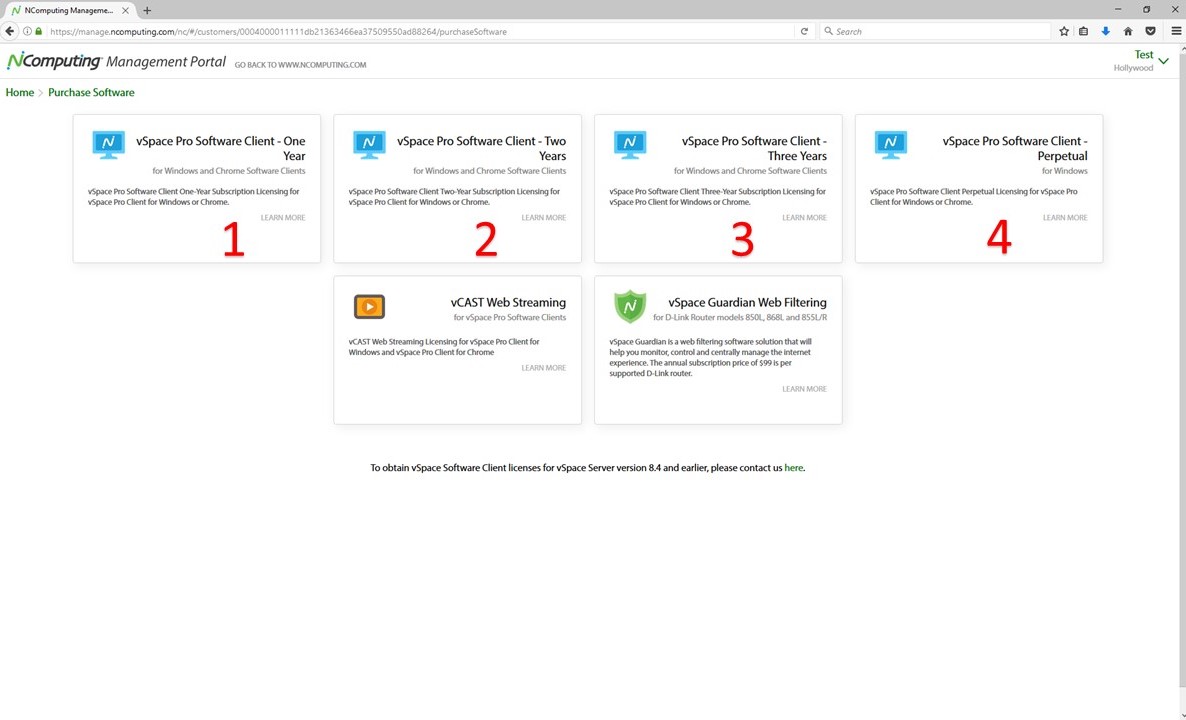The height and width of the screenshot is (720, 1186).
Task: Expand the Test user account dropdown
Action: point(1163,61)
